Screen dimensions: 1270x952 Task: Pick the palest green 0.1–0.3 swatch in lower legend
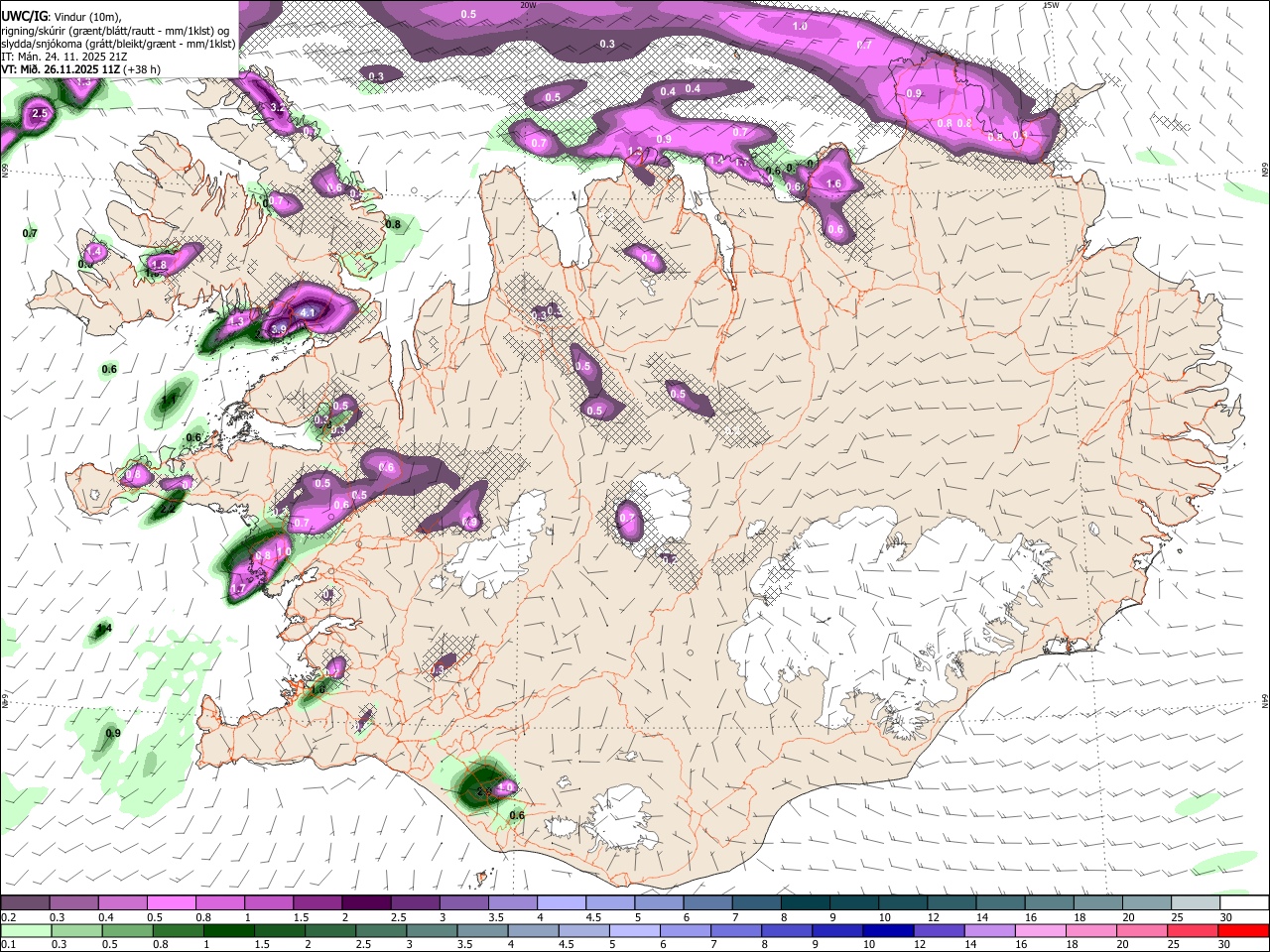pyautogui.click(x=27, y=930)
